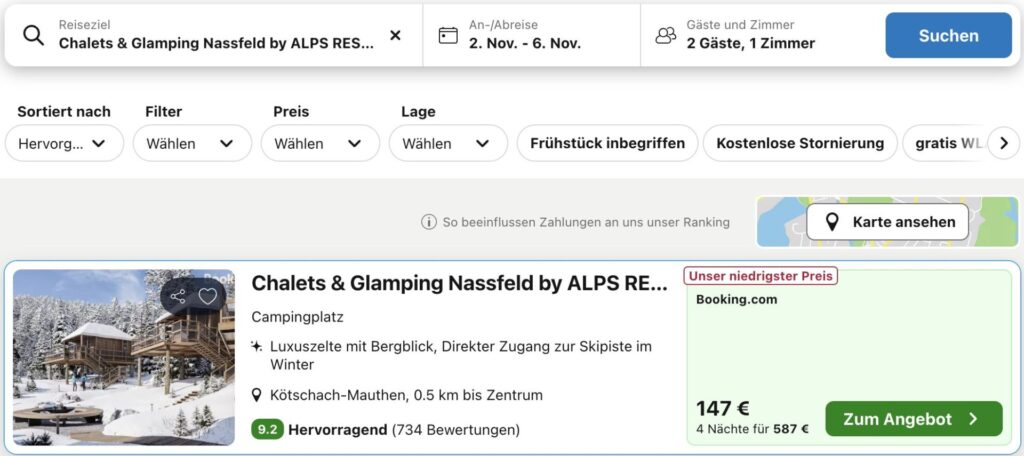Open the Sortiert nach dropdown
The height and width of the screenshot is (456, 1024).
coord(64,143)
